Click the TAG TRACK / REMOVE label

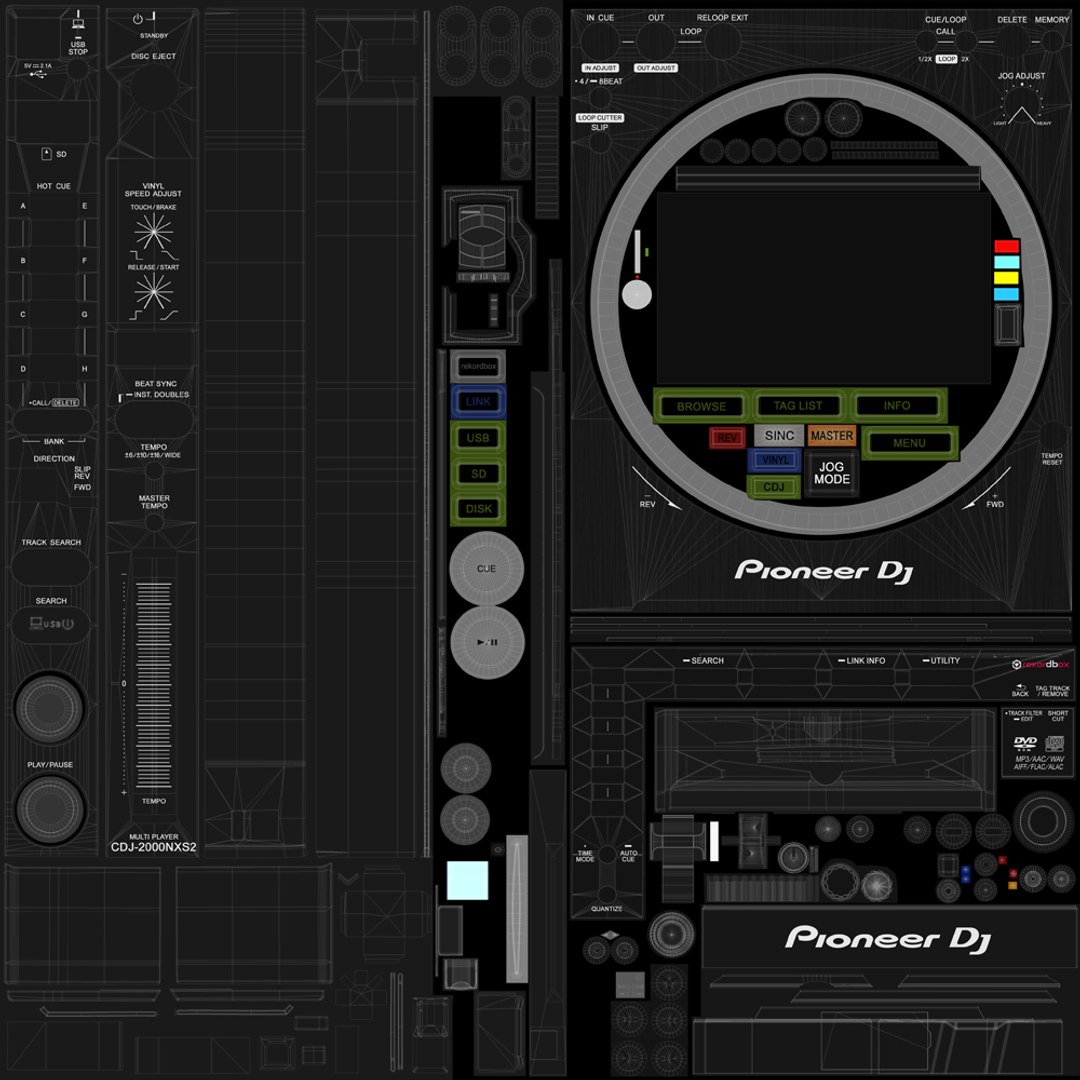1052,691
